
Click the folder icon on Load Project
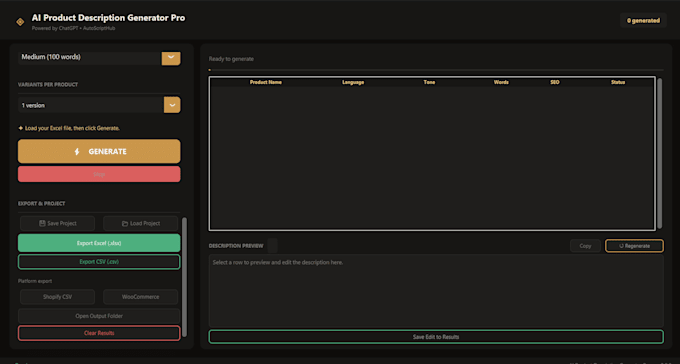(x=125, y=224)
